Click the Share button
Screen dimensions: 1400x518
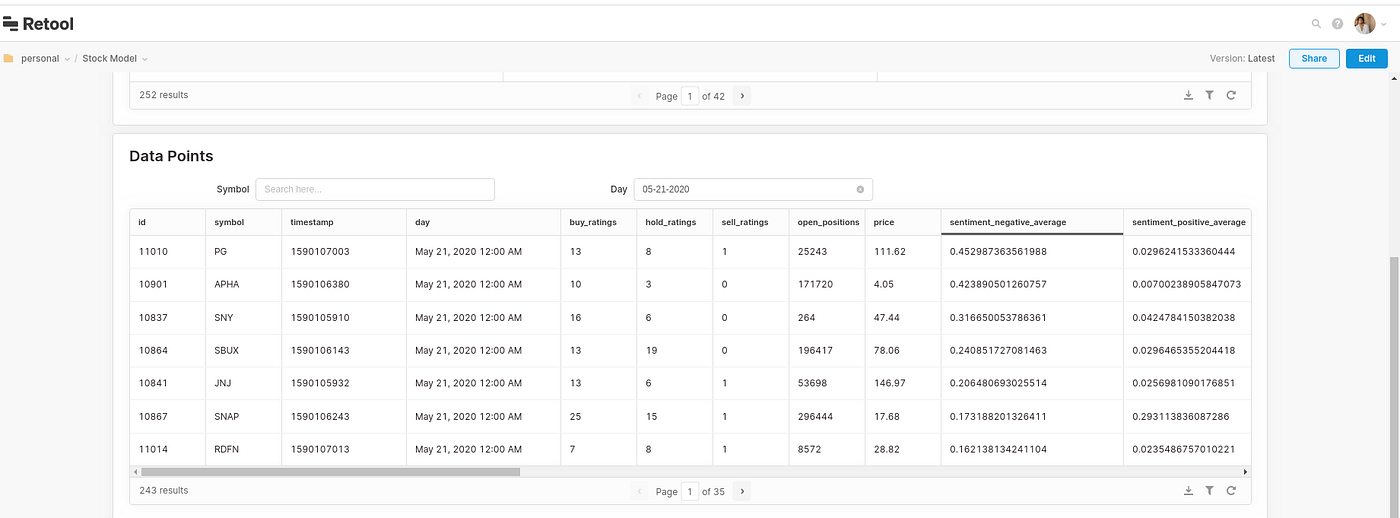click(1314, 58)
